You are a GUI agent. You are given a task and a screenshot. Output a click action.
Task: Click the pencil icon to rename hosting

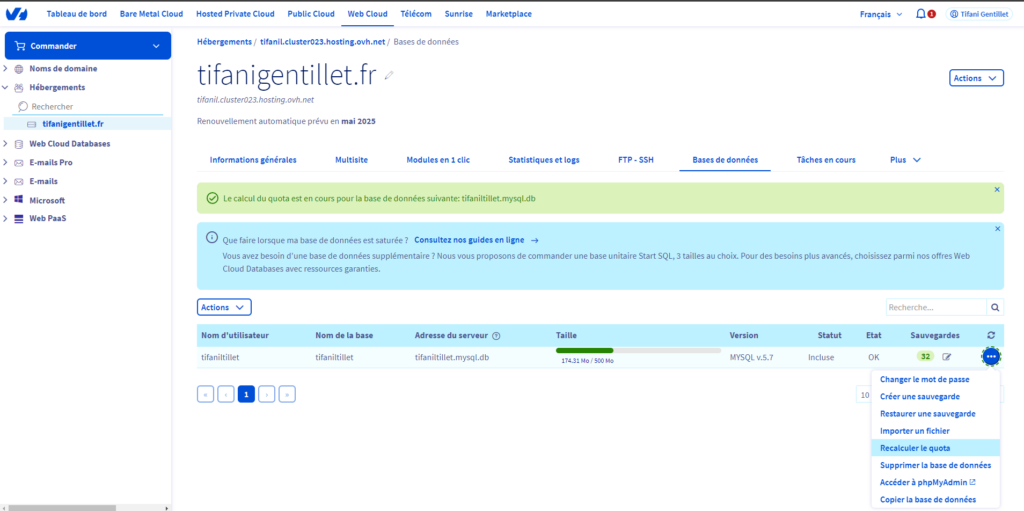point(389,75)
